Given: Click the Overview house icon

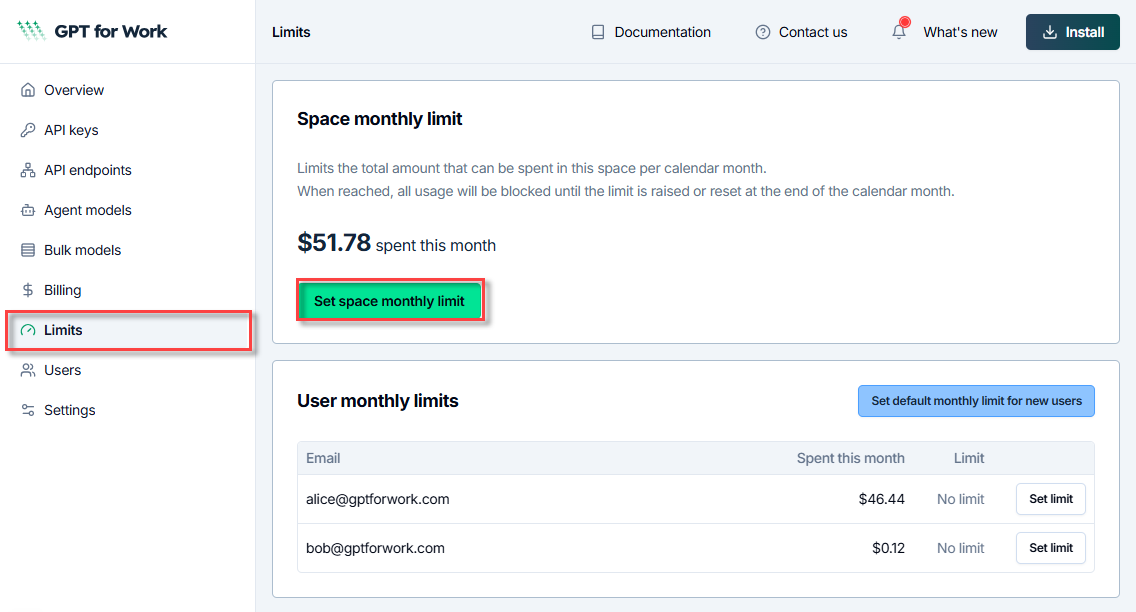Looking at the screenshot, I should 30,90.
